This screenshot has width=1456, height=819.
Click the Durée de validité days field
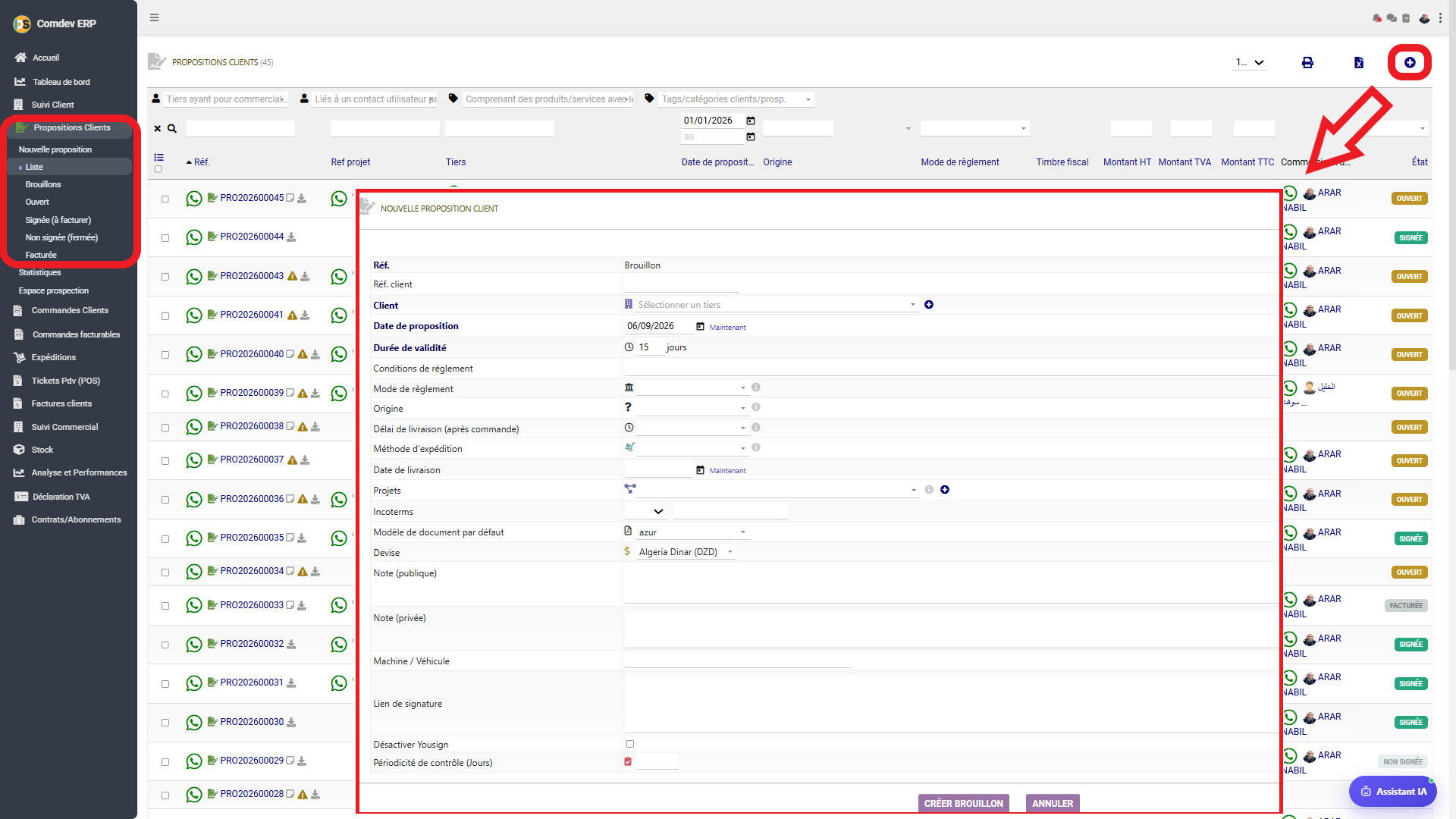tap(650, 347)
